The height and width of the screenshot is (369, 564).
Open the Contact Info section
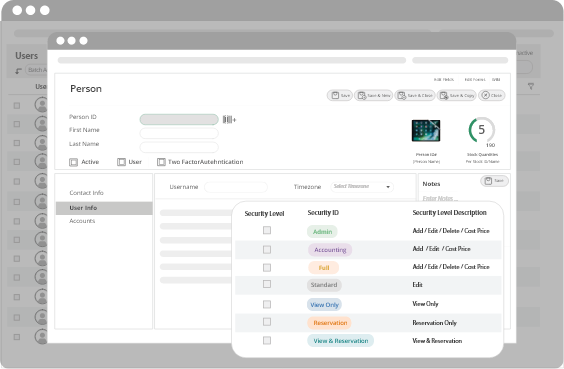pyautogui.click(x=86, y=193)
